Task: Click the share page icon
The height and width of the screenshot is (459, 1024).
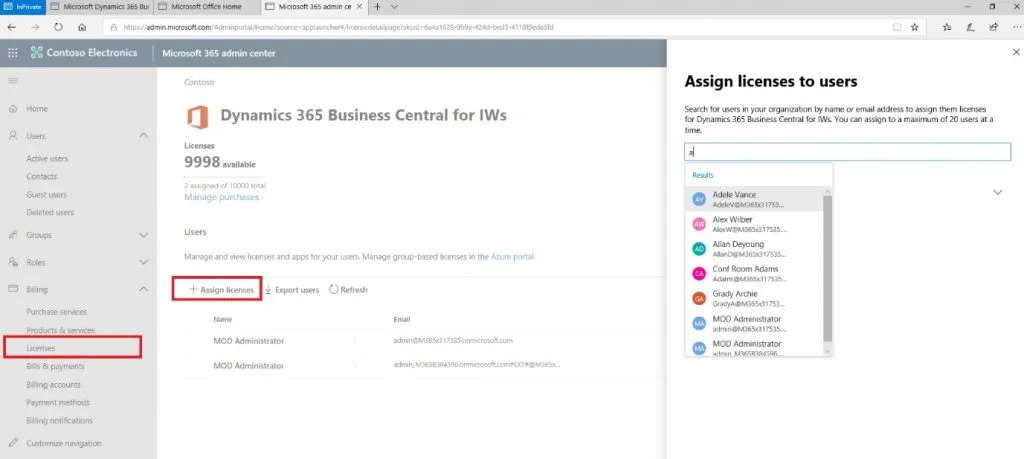Action: [993, 27]
